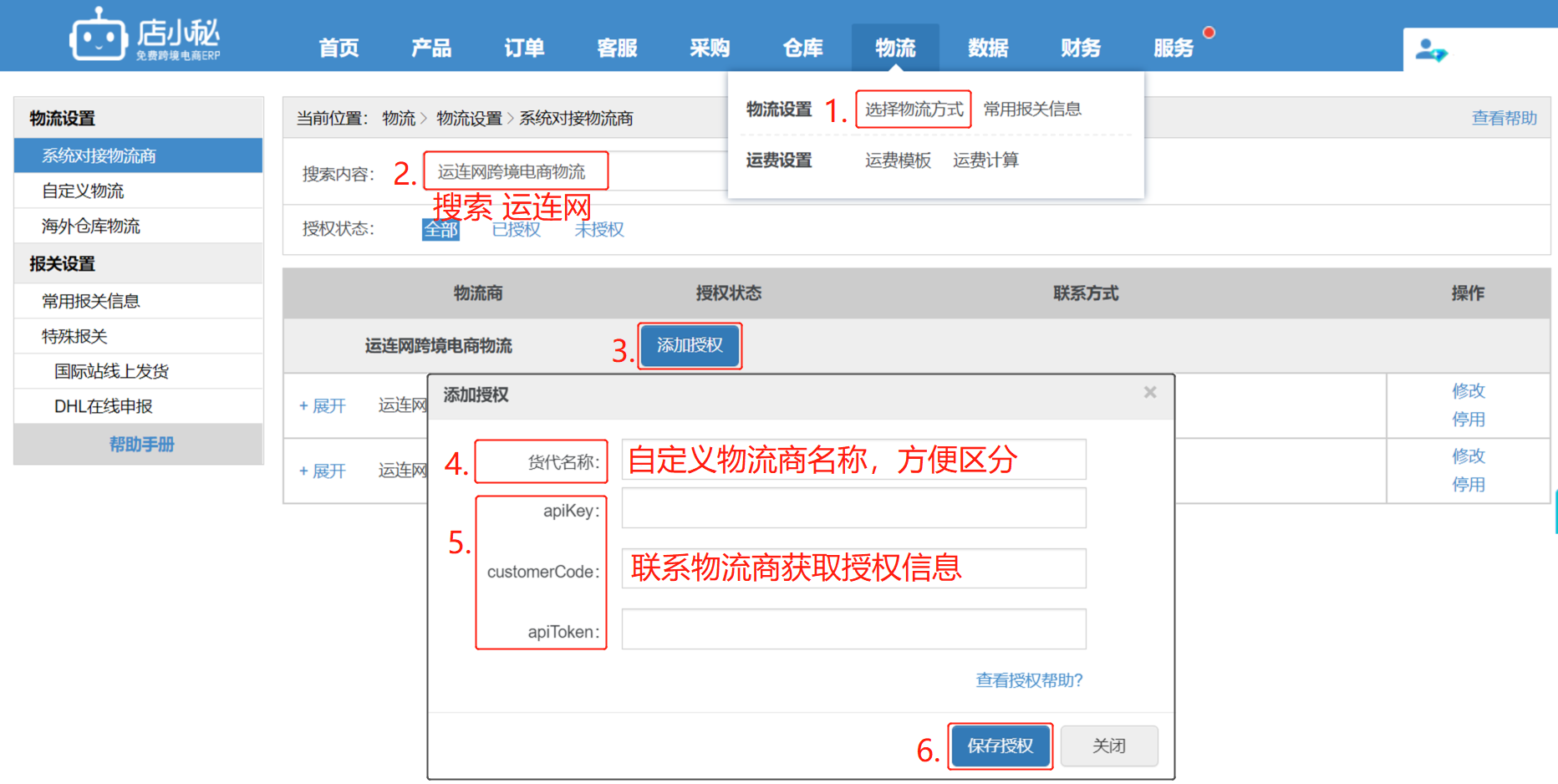The image size is (1558, 784).
Task: Open the 数据 menu
Action: [x=988, y=48]
